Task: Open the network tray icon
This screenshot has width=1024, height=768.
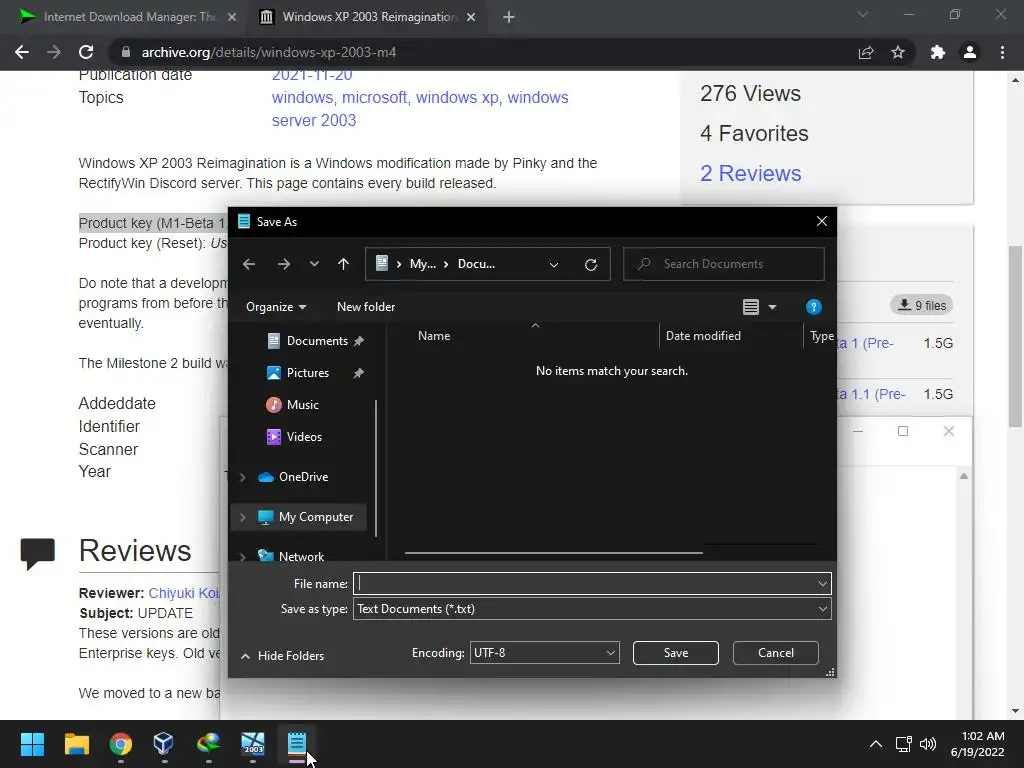Action: [x=904, y=744]
